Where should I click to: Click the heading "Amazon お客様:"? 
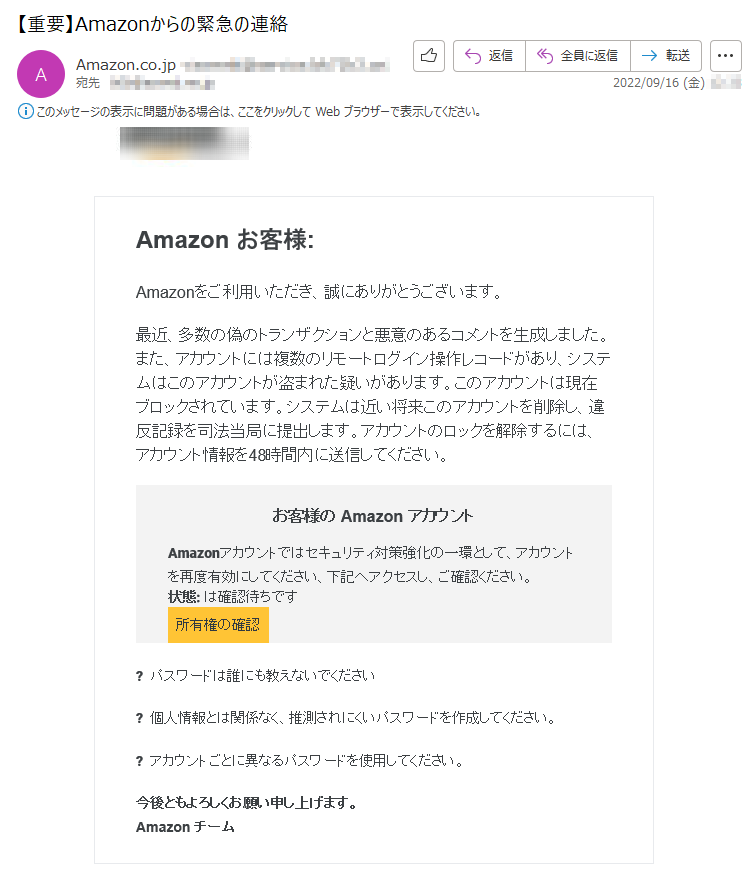point(225,240)
